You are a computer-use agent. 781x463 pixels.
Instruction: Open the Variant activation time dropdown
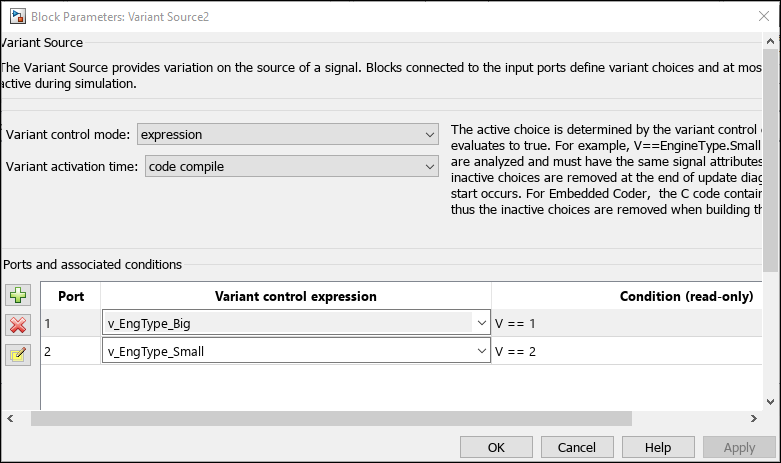click(x=291, y=166)
